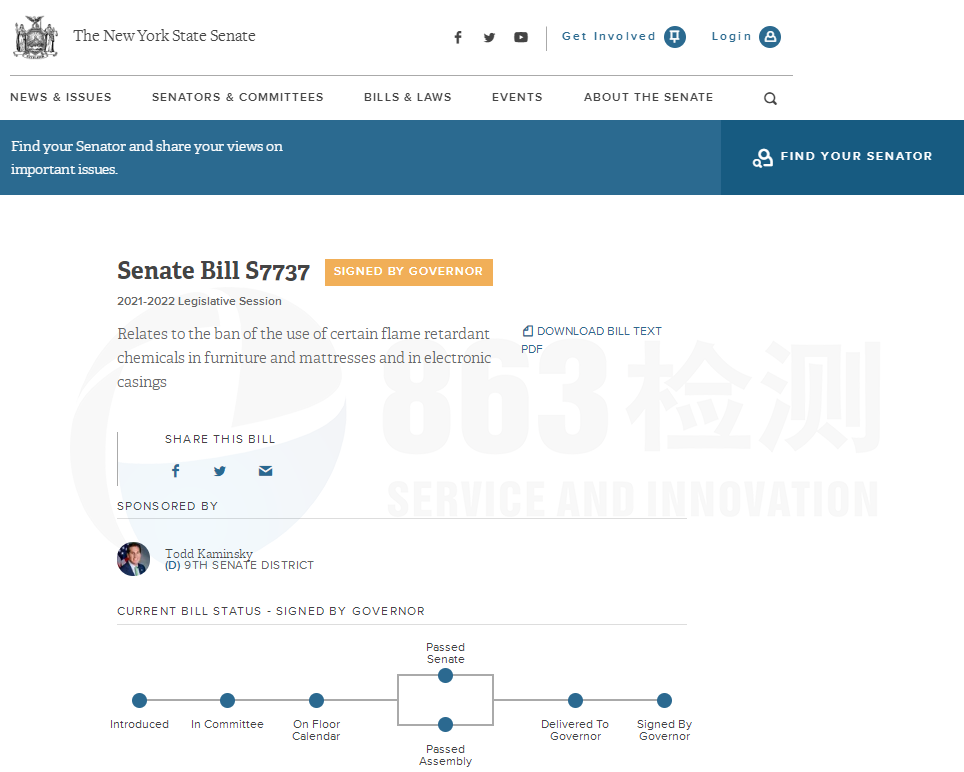Open the Senate's Facebook page in the header
Viewport: 964px width, 772px height.
pyautogui.click(x=458, y=37)
